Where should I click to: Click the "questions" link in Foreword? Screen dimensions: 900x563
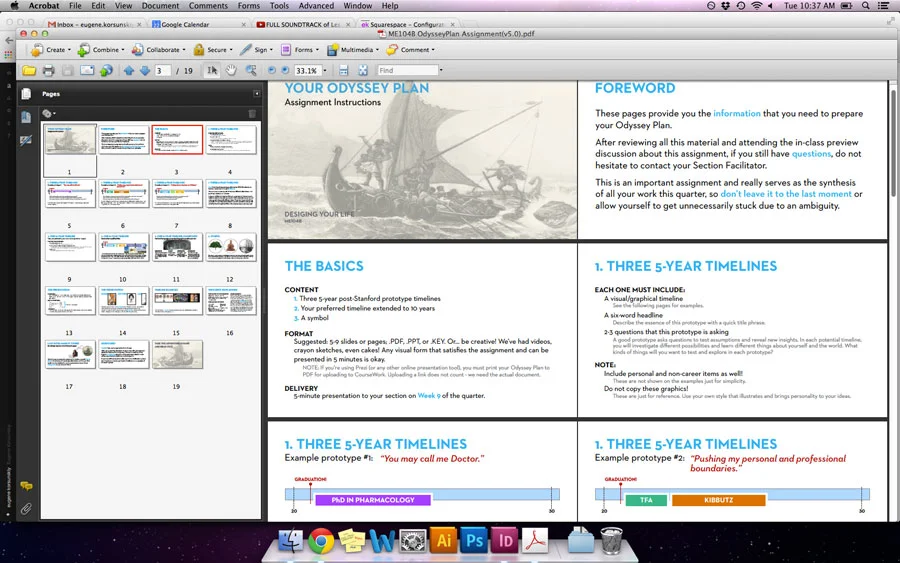coord(811,154)
